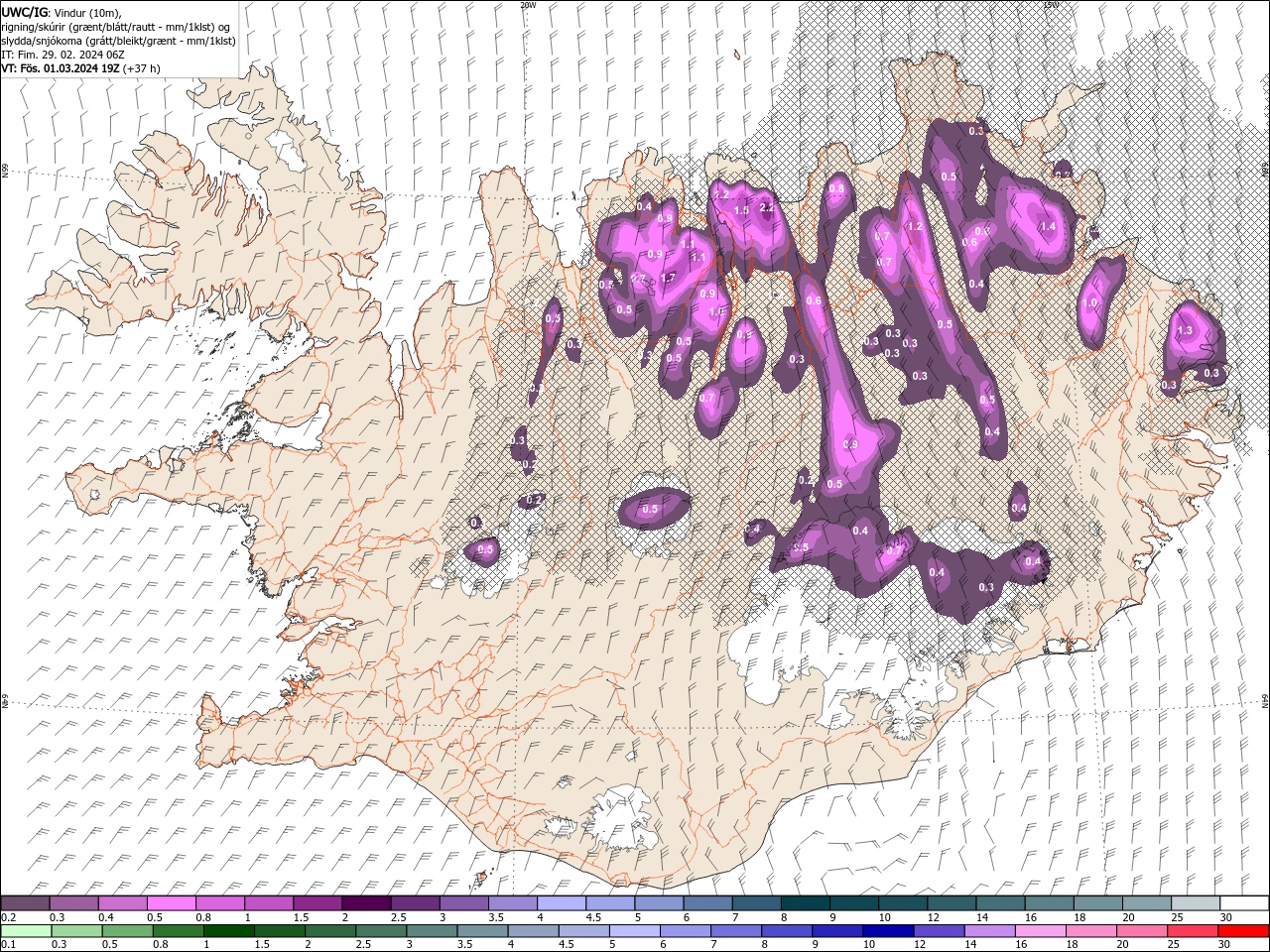Click the 1.0 snowfall value on map

point(1090,303)
